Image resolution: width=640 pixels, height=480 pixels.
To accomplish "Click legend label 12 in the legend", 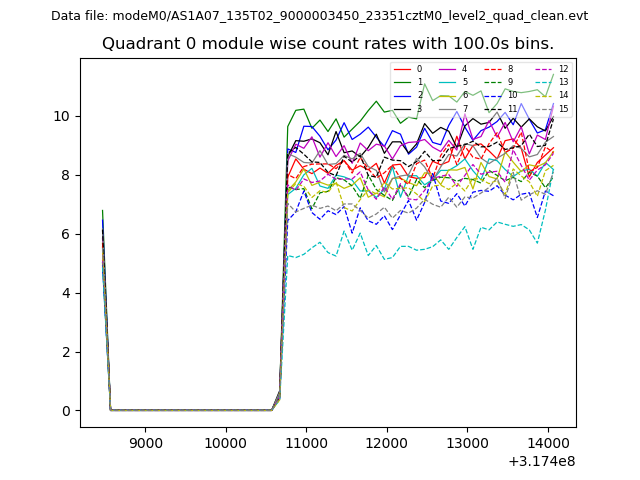I will click(563, 69).
